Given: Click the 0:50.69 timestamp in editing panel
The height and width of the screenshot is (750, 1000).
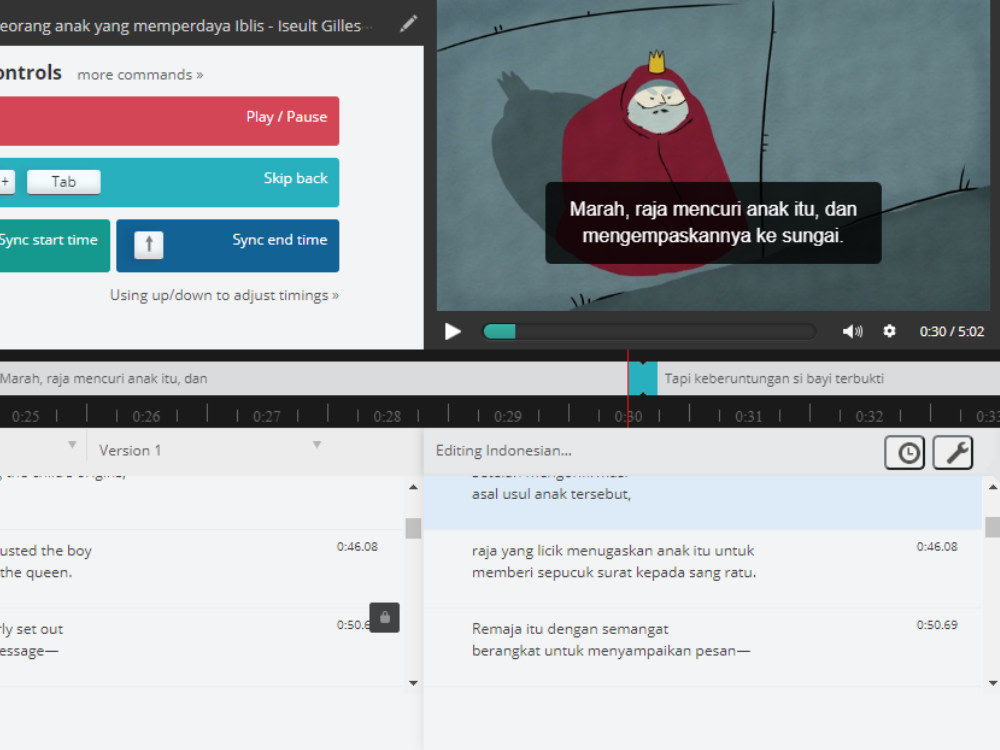Looking at the screenshot, I should point(937,625).
